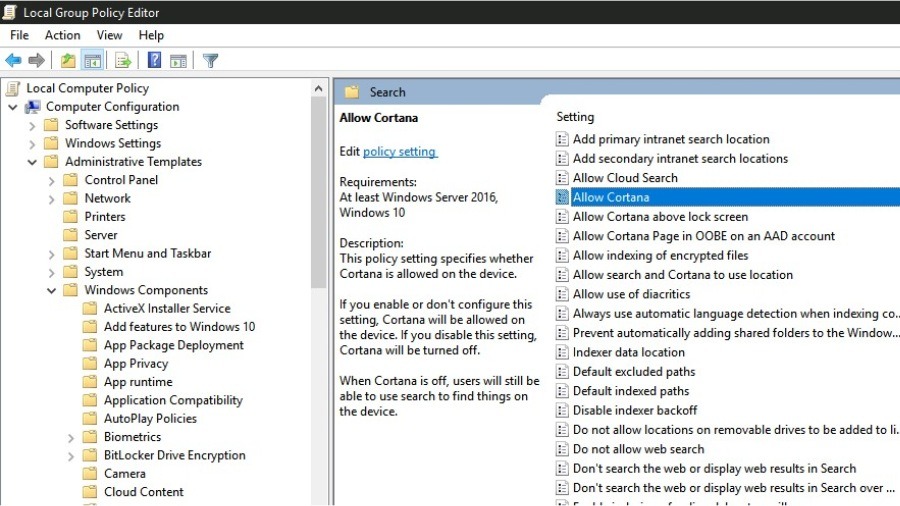Image resolution: width=900 pixels, height=506 pixels.
Task: Expand the BitLocker Drive Encryption node
Action: point(71,456)
